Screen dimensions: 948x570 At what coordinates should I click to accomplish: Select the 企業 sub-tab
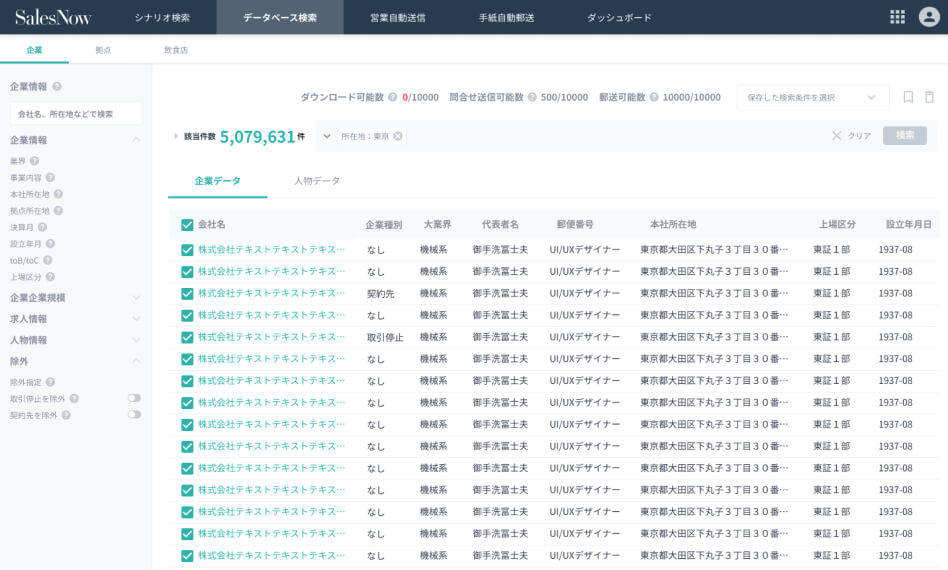point(34,50)
